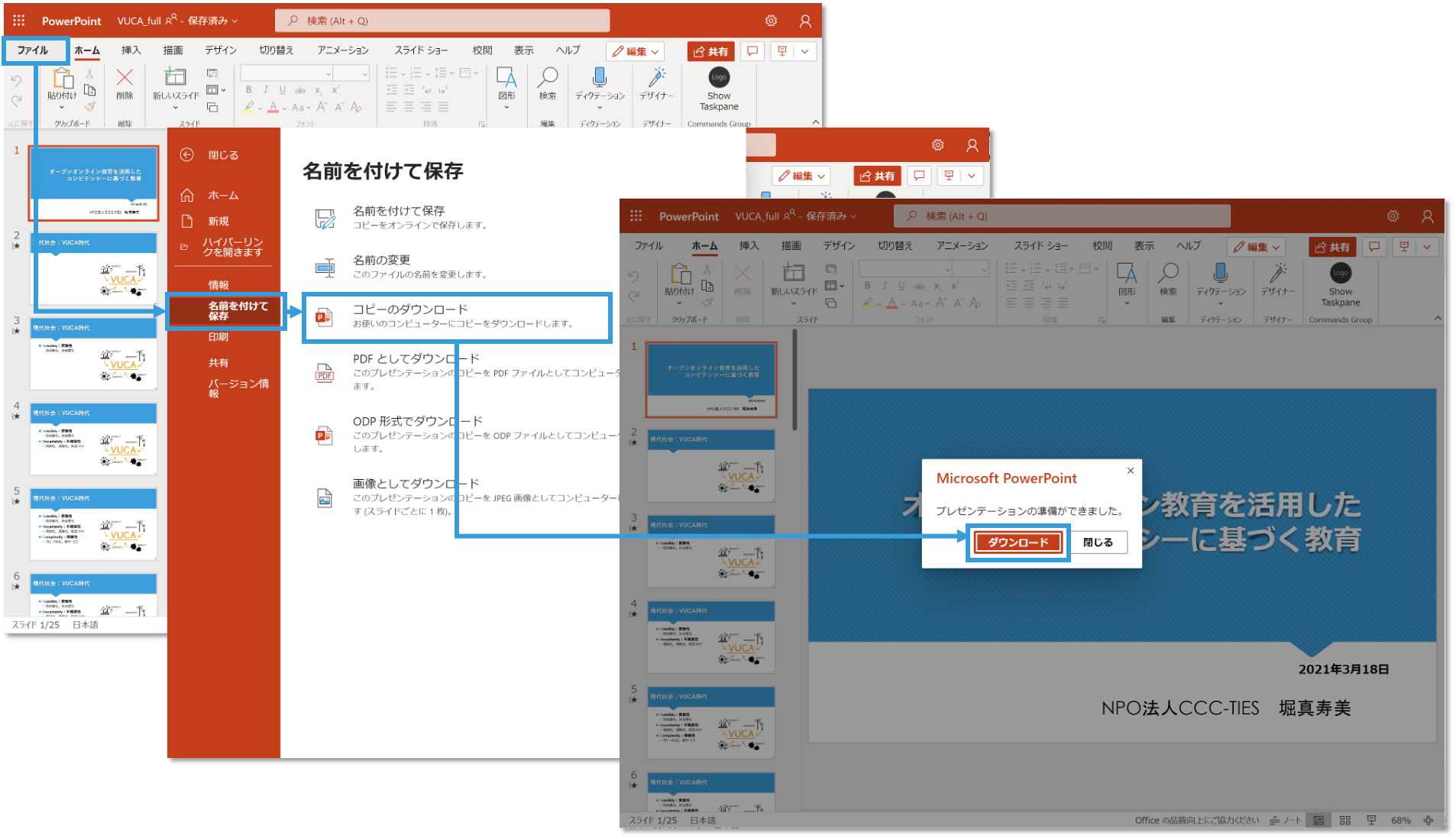Open the ファイル tab in the ribbon
Screen dimensions: 1456x839
pyautogui.click(x=33, y=50)
